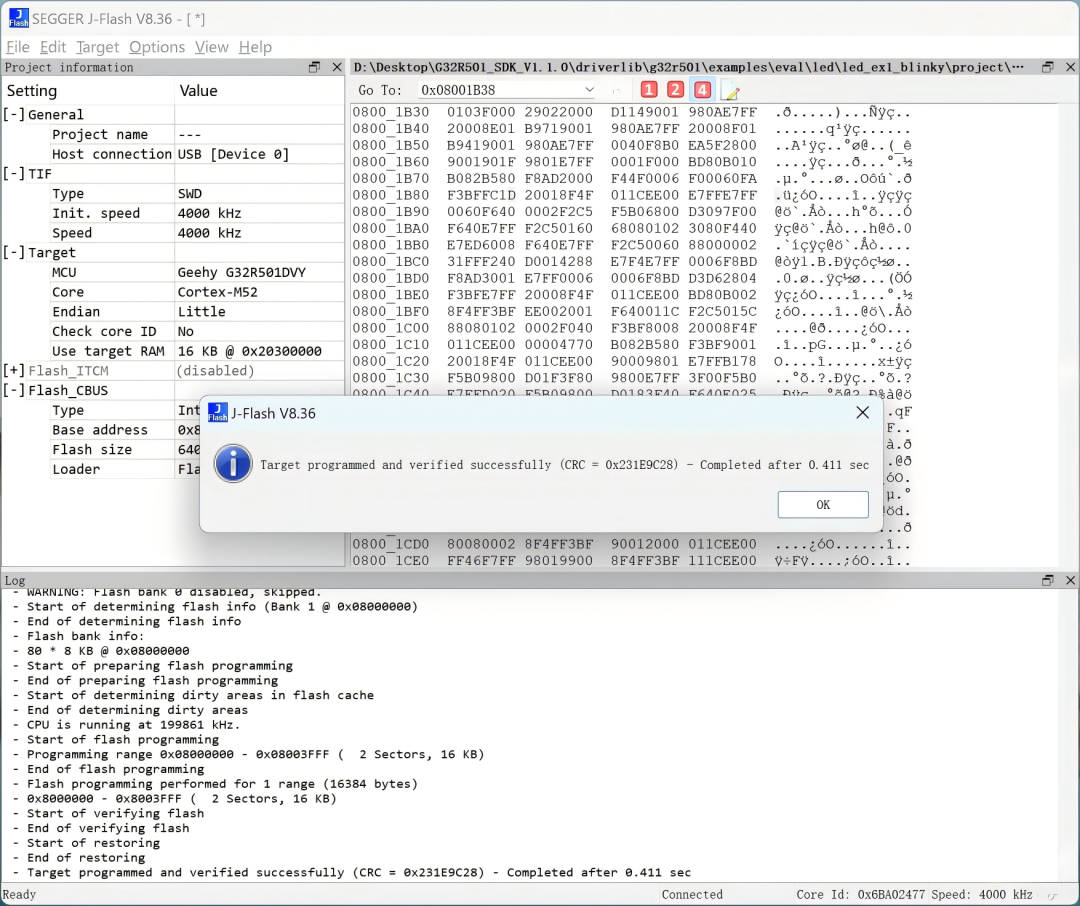1080x906 pixels.
Task: Set data view to 1-byte width
Action: click(649, 90)
